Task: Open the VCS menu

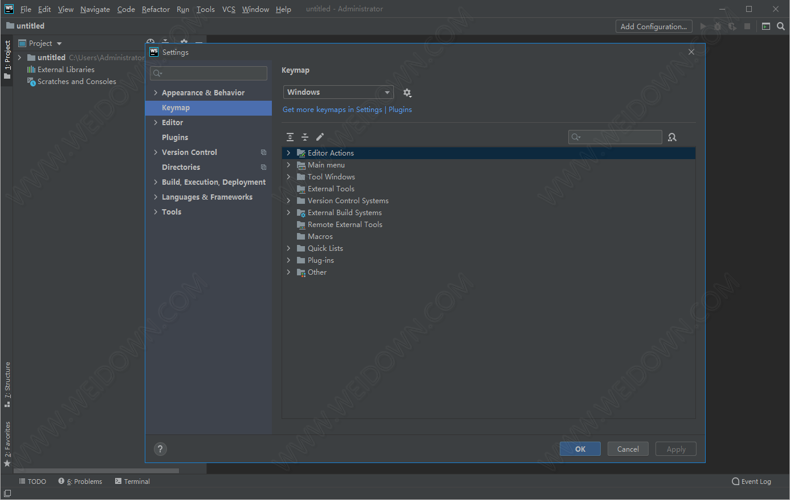Action: pos(228,9)
